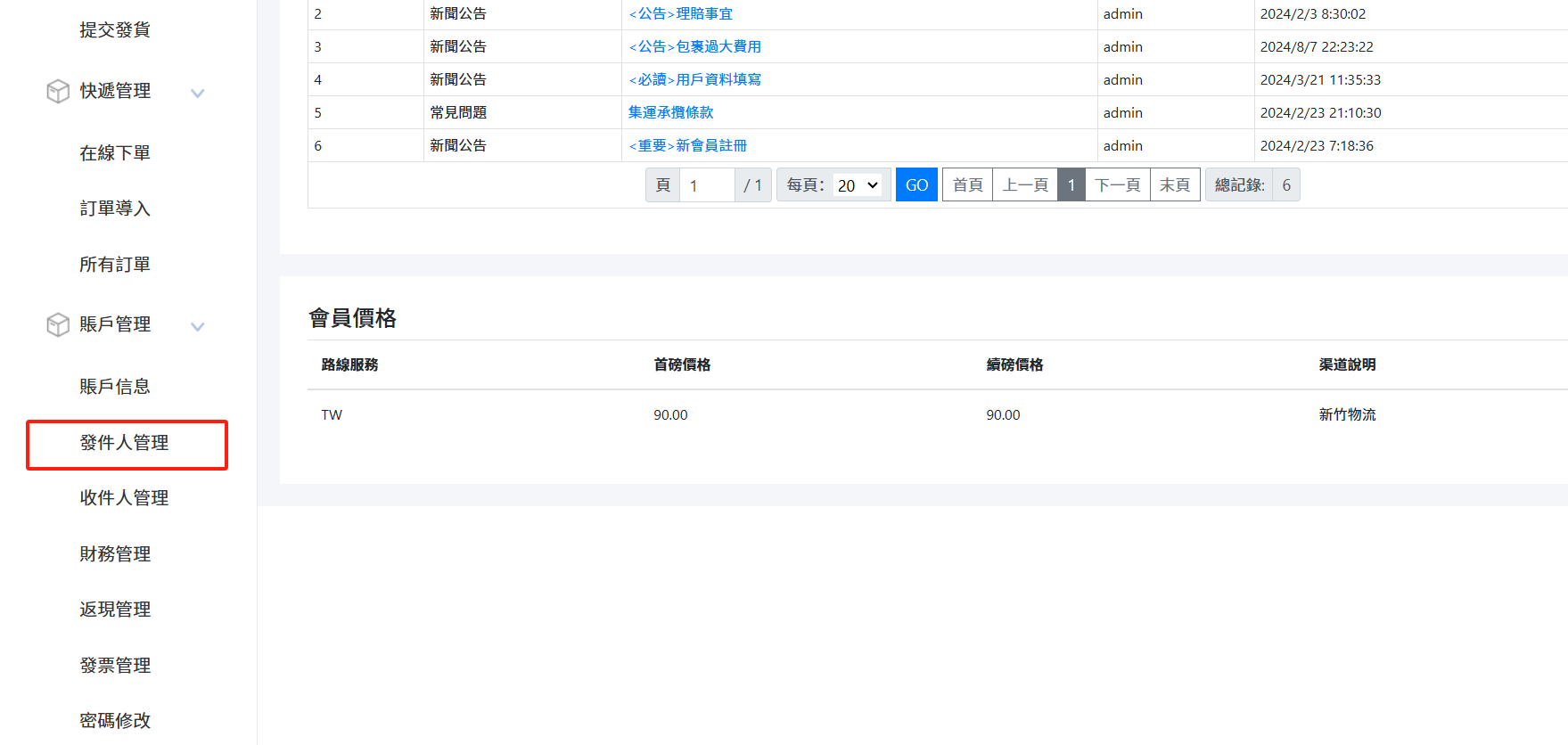Jump to 末頁 in pagination
Image resolution: width=1568 pixels, height=745 pixels.
(1174, 185)
